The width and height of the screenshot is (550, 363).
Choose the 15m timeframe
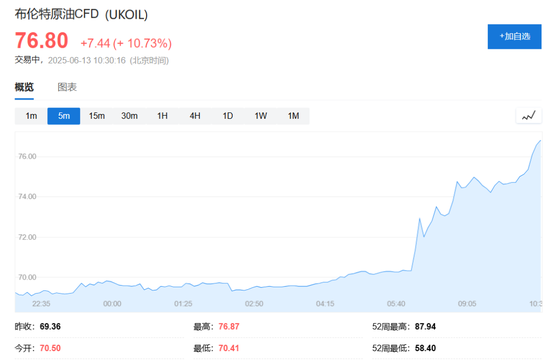[96, 116]
